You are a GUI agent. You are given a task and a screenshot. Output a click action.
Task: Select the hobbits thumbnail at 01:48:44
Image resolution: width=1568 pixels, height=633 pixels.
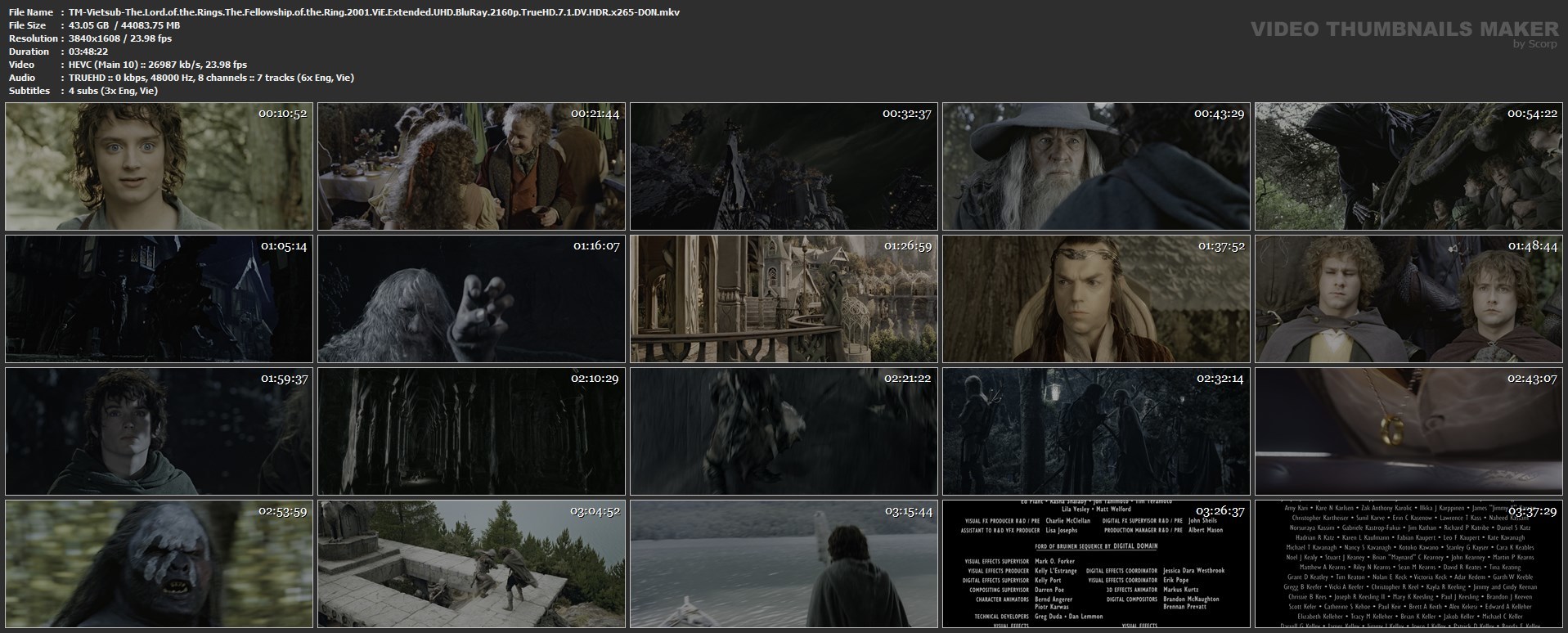(1409, 299)
